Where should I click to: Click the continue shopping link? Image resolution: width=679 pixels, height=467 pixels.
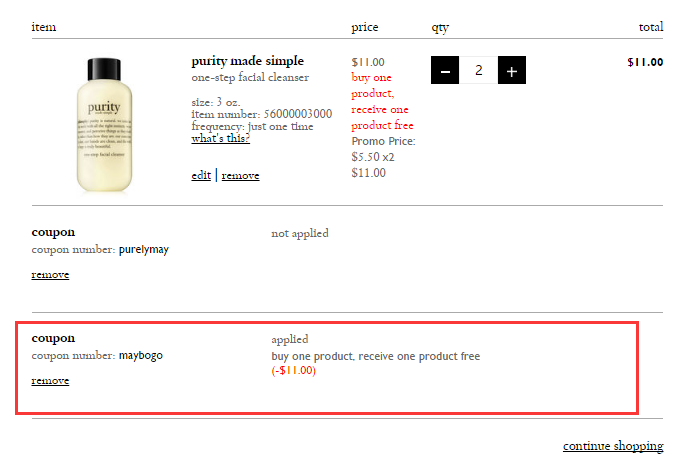(x=613, y=446)
